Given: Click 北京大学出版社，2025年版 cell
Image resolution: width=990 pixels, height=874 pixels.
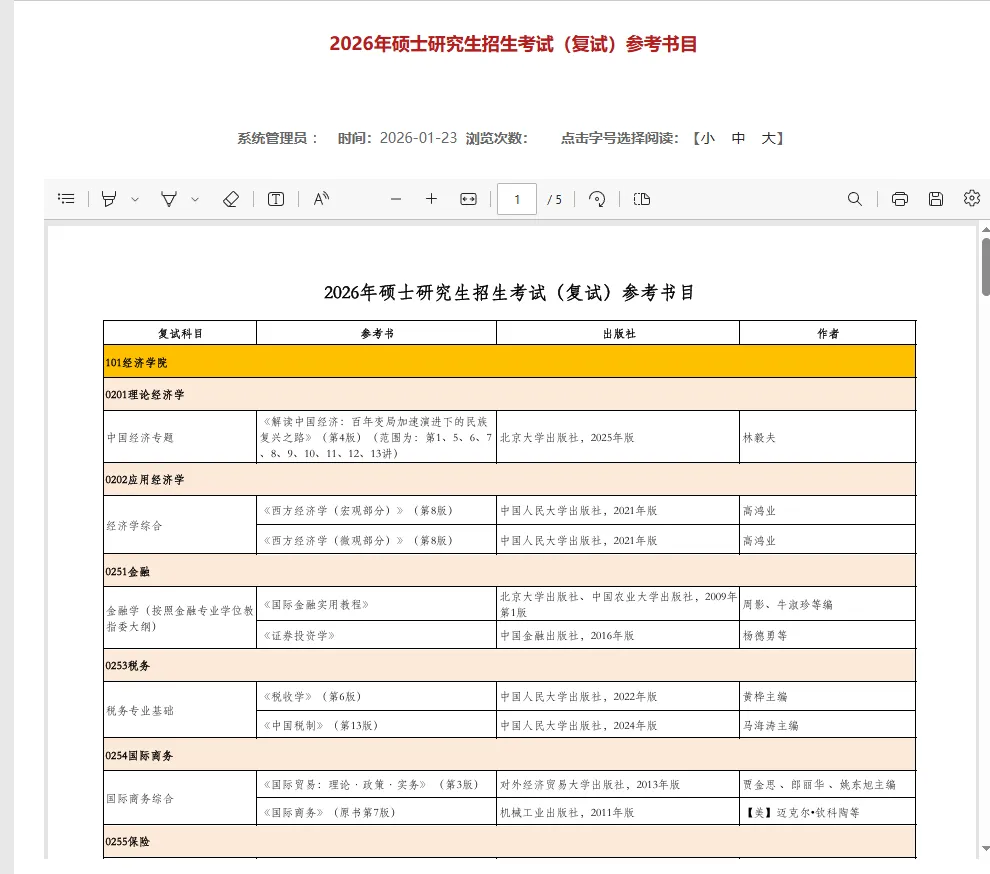Looking at the screenshot, I should point(618,437).
